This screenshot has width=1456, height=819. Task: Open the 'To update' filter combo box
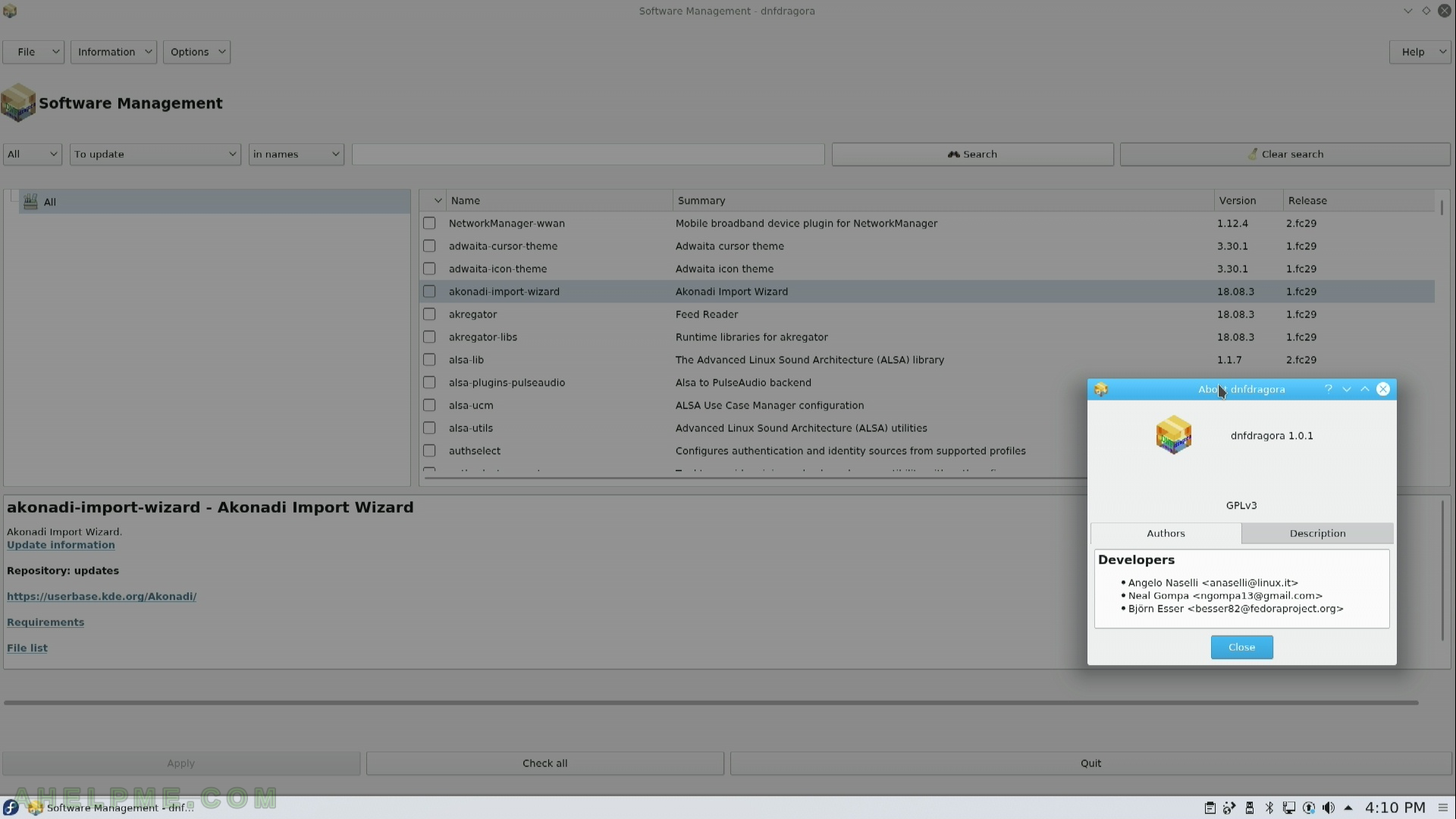(155, 154)
